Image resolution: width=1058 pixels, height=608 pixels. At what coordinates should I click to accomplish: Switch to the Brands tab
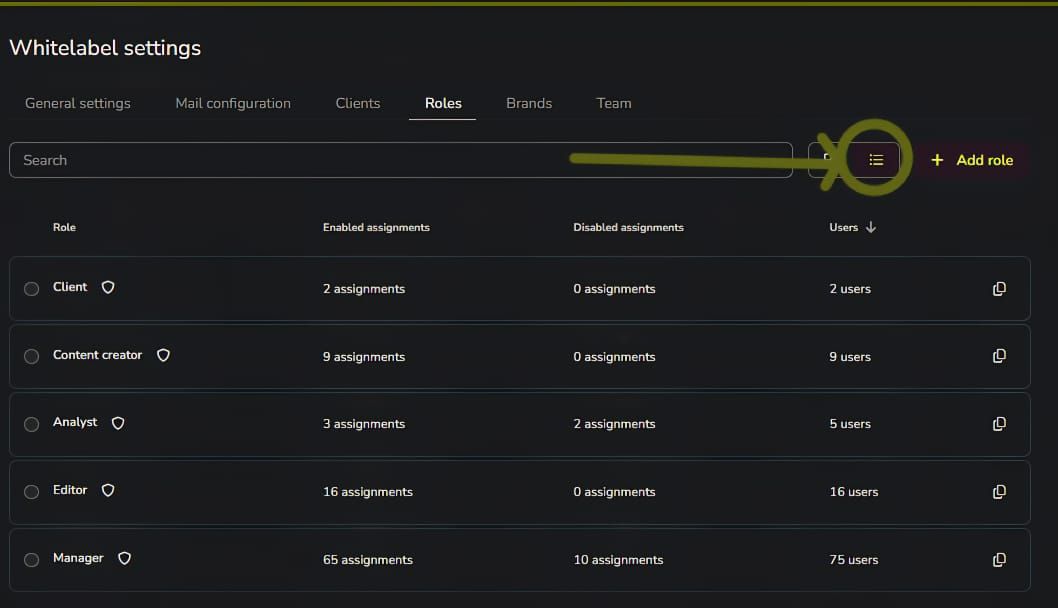(529, 103)
